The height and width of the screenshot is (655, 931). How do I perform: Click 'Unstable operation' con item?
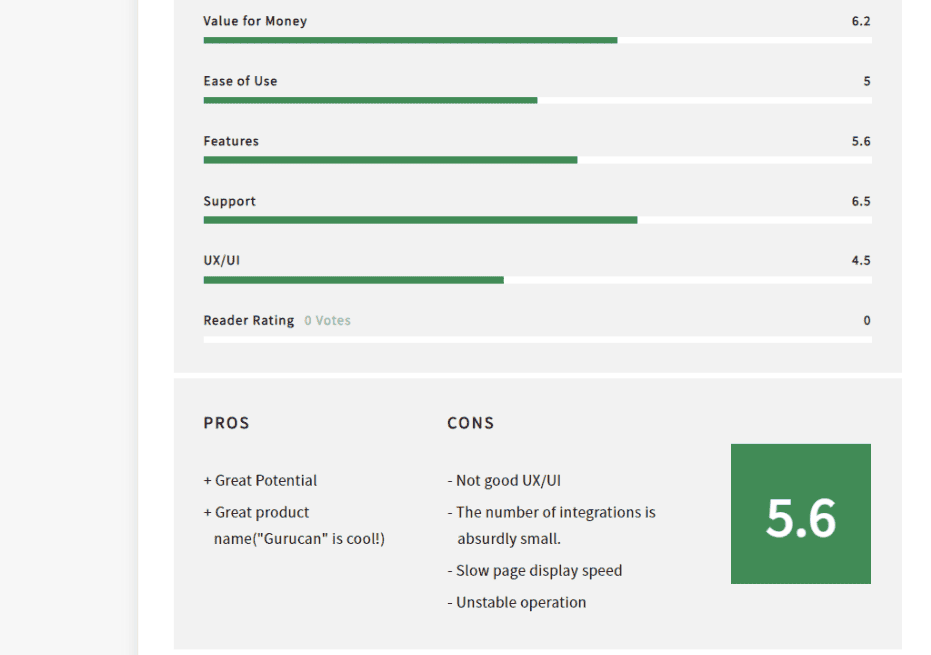click(517, 603)
